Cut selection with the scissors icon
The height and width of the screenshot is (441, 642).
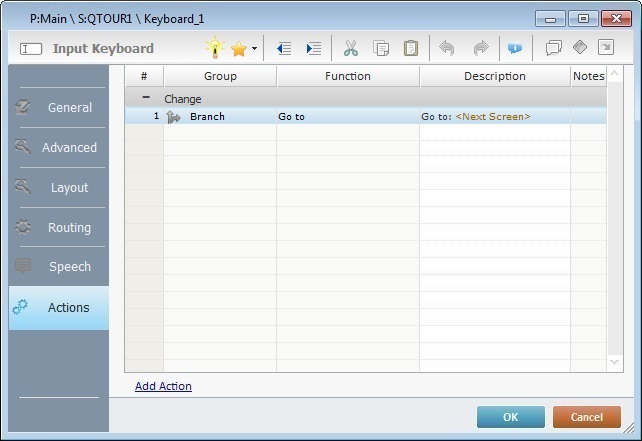pos(351,48)
